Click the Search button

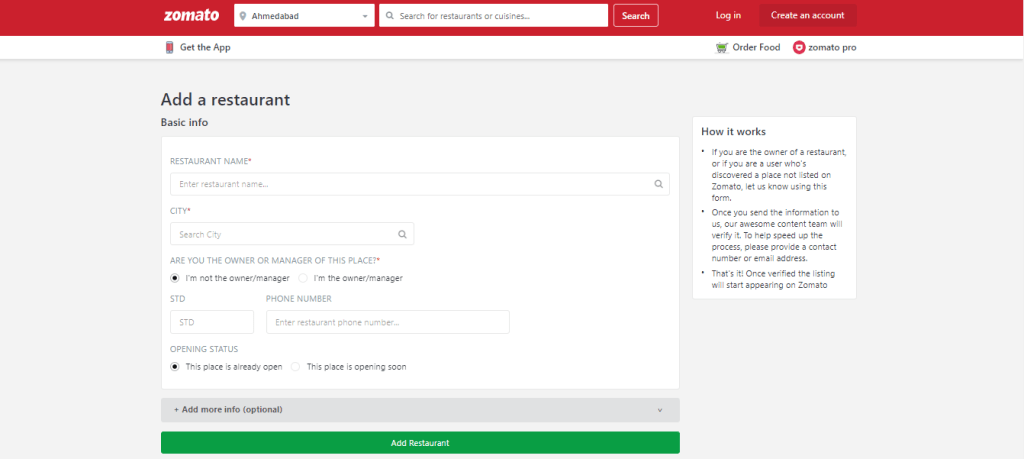tap(635, 16)
